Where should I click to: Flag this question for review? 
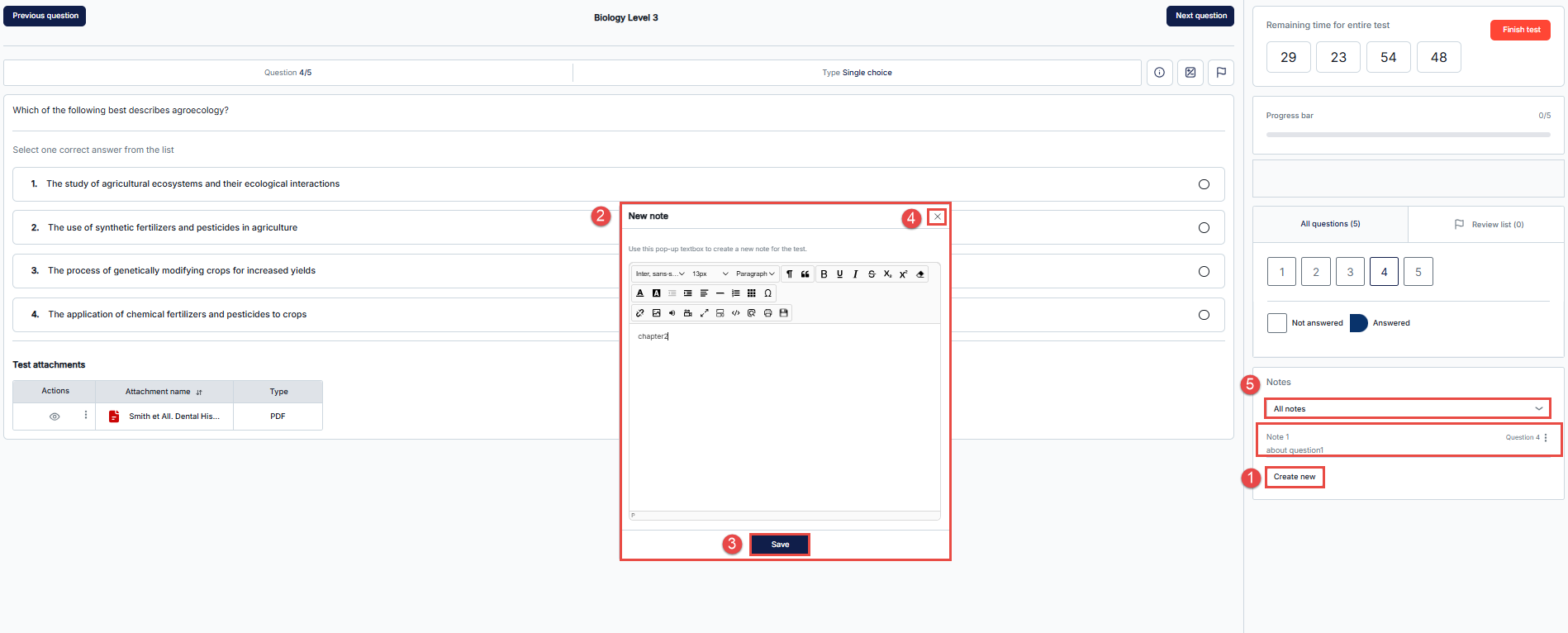[x=1221, y=73]
